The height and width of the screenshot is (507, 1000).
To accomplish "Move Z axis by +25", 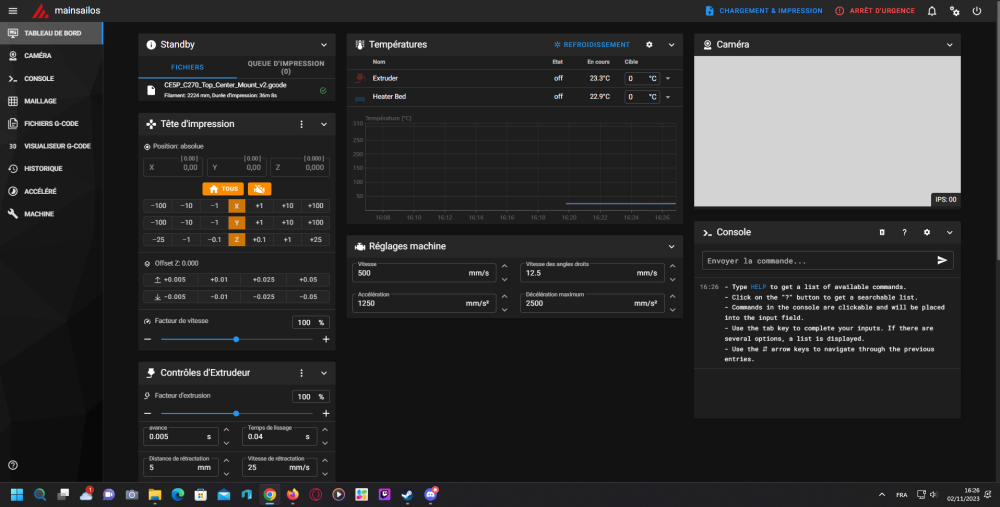I will point(316,240).
